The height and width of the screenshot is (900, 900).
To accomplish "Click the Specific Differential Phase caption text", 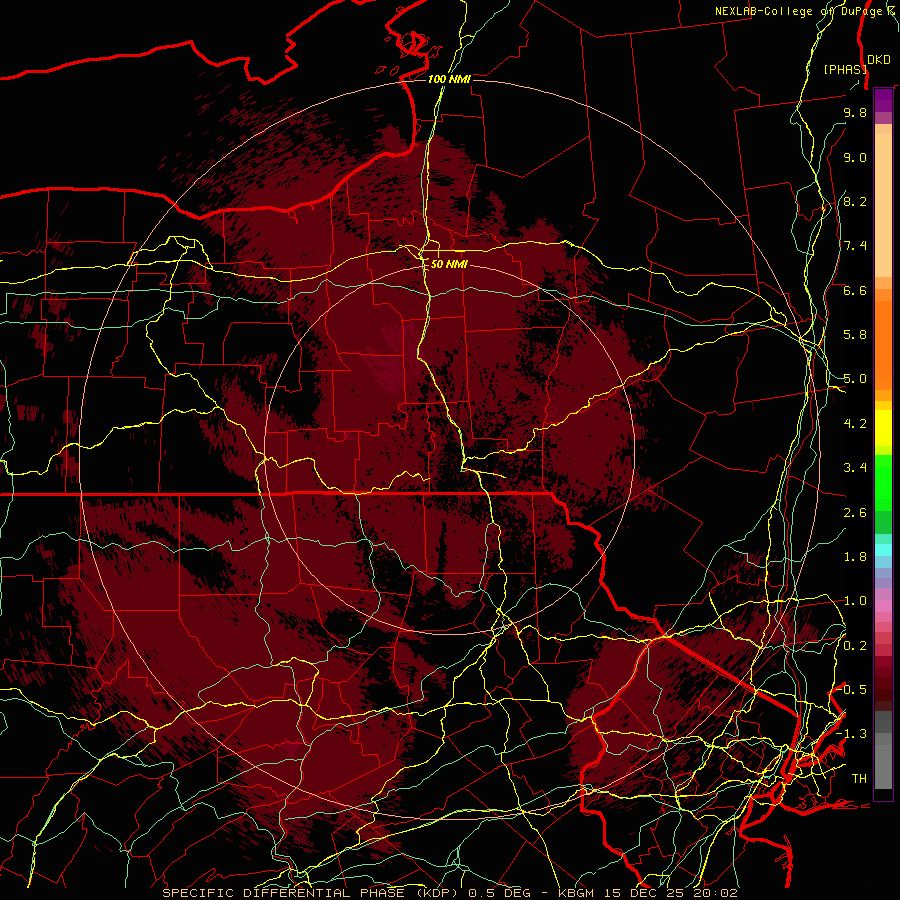I will (x=450, y=893).
